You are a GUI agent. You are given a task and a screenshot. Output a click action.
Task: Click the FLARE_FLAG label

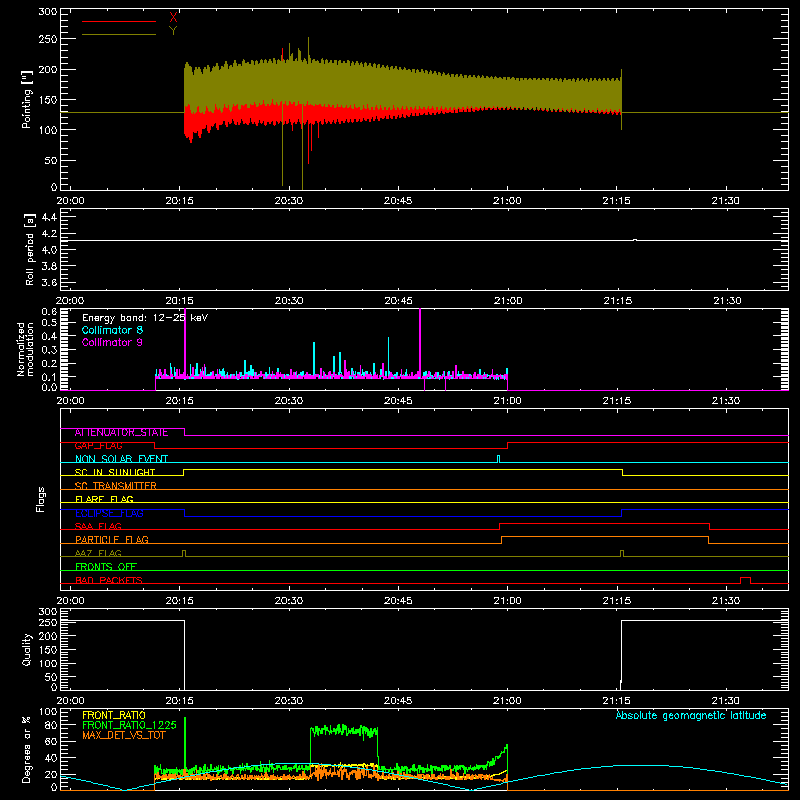[x=104, y=499]
